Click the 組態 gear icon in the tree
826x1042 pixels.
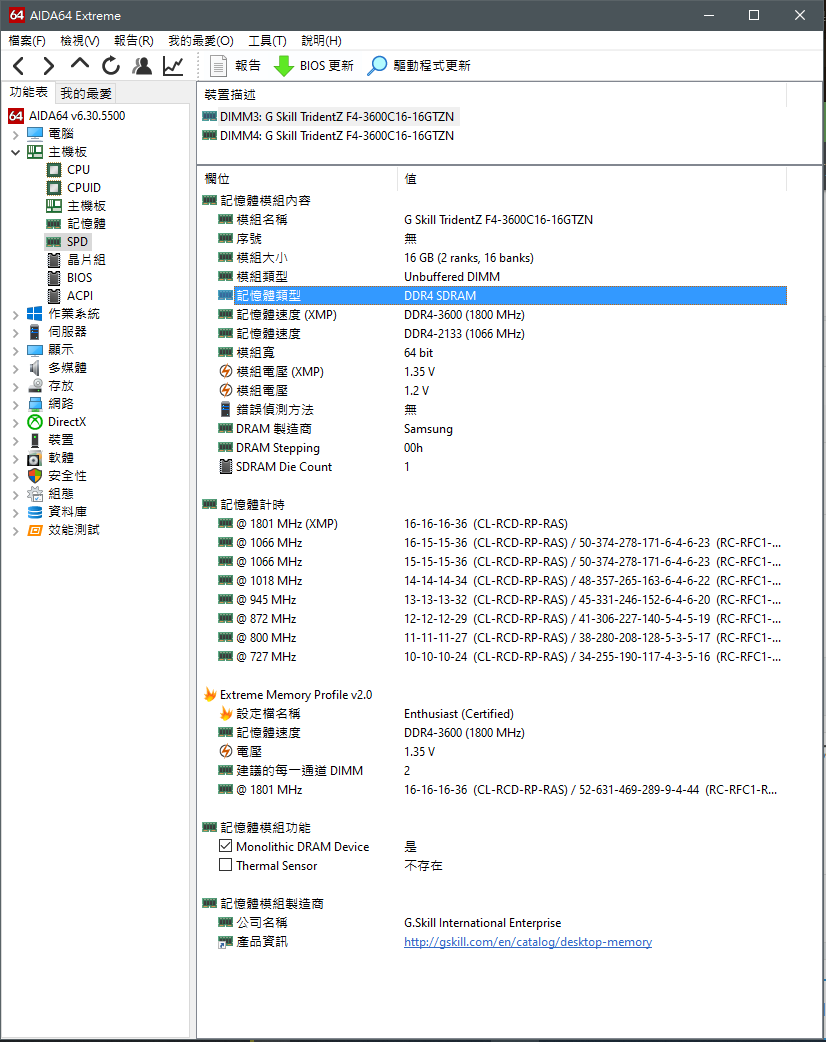click(35, 493)
